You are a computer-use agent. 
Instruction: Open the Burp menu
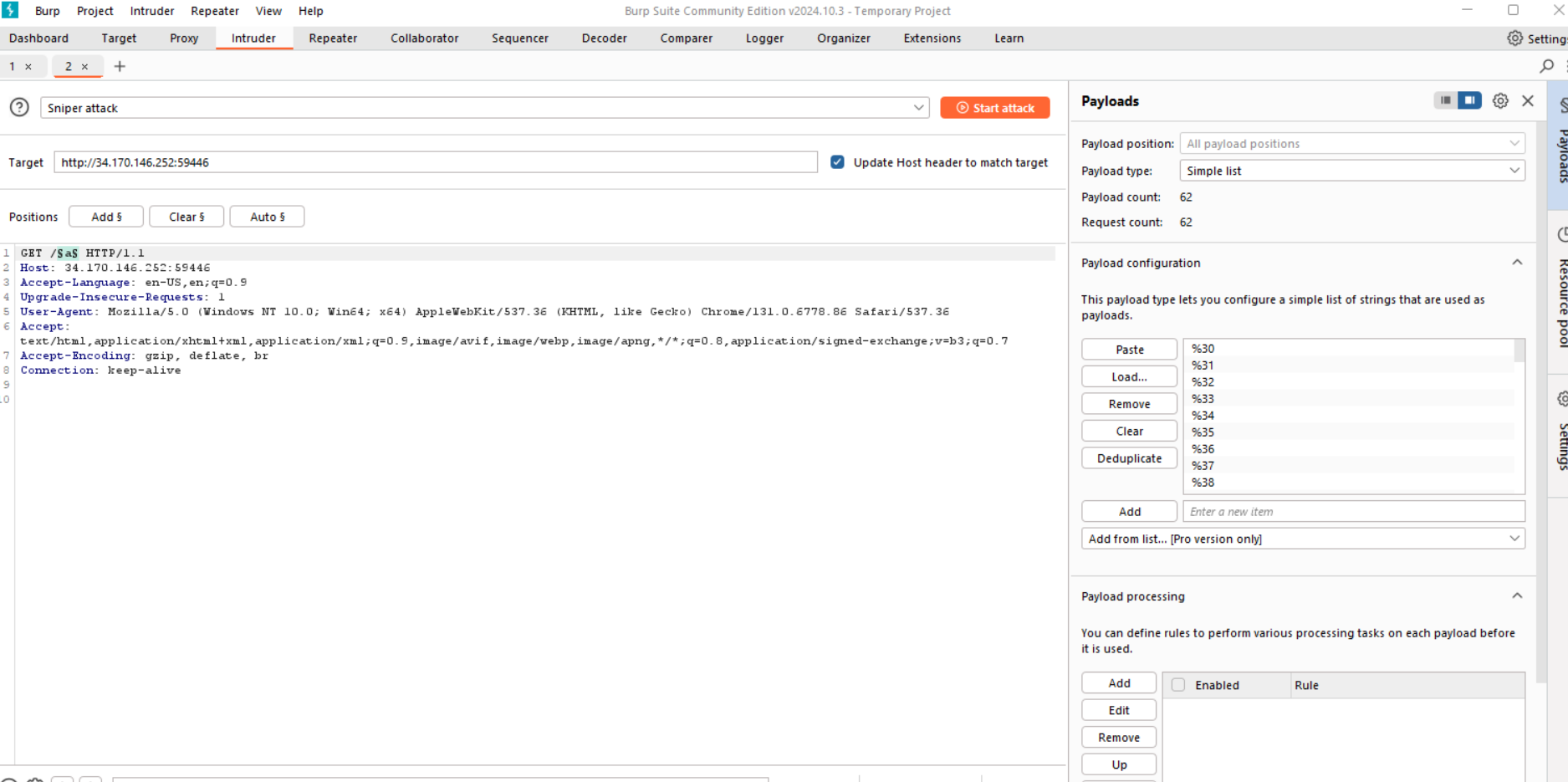pos(48,11)
